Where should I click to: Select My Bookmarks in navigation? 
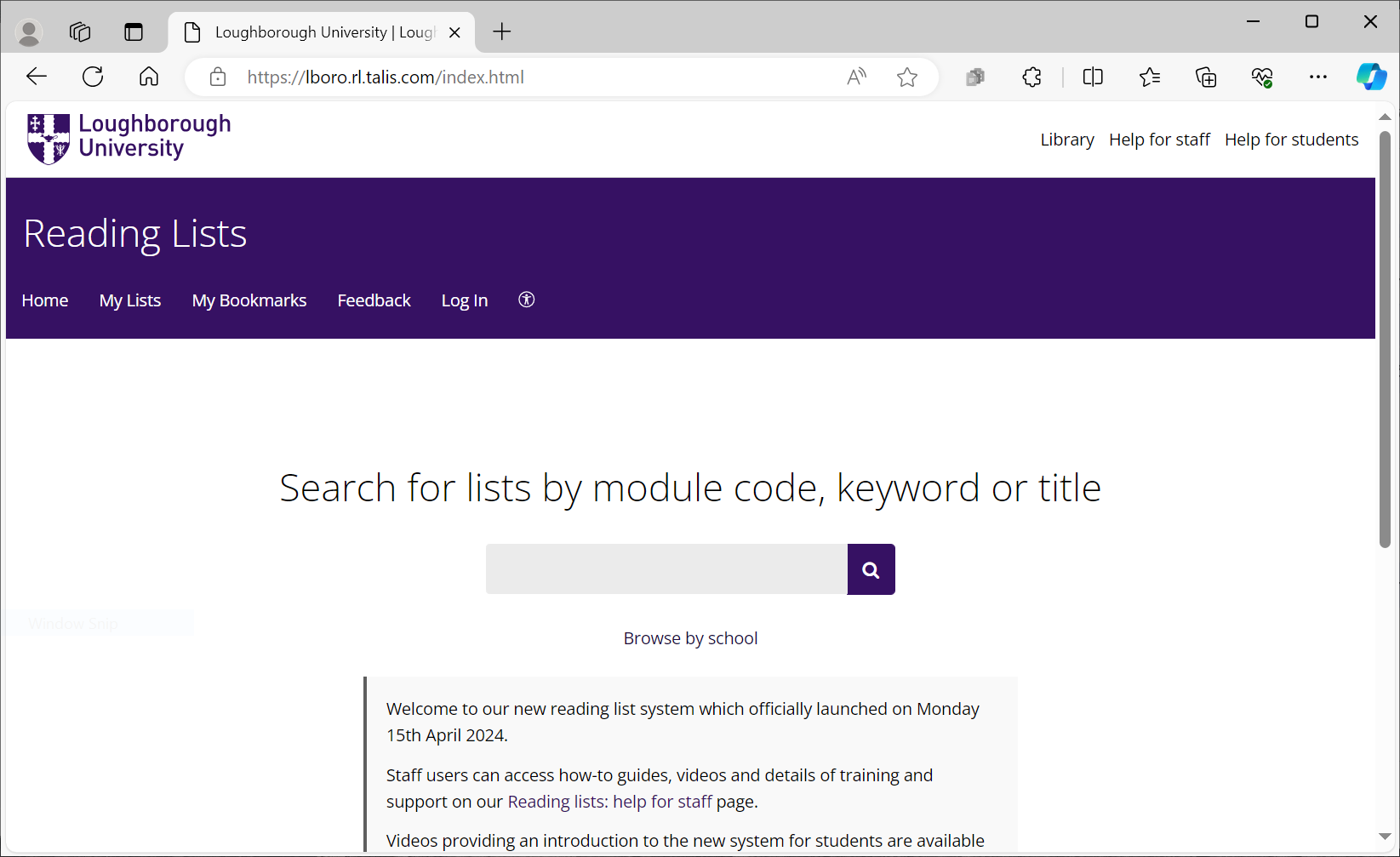tap(249, 300)
